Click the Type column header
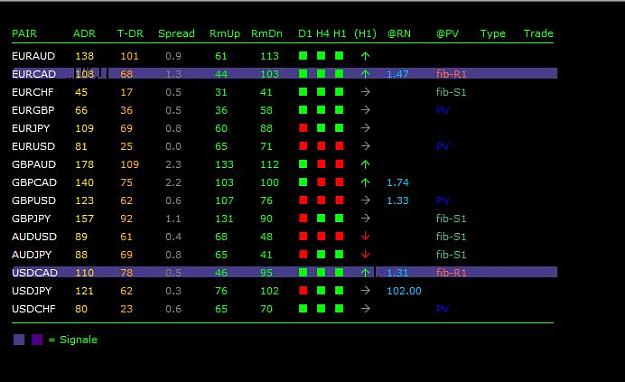The image size is (625, 382). [493, 34]
